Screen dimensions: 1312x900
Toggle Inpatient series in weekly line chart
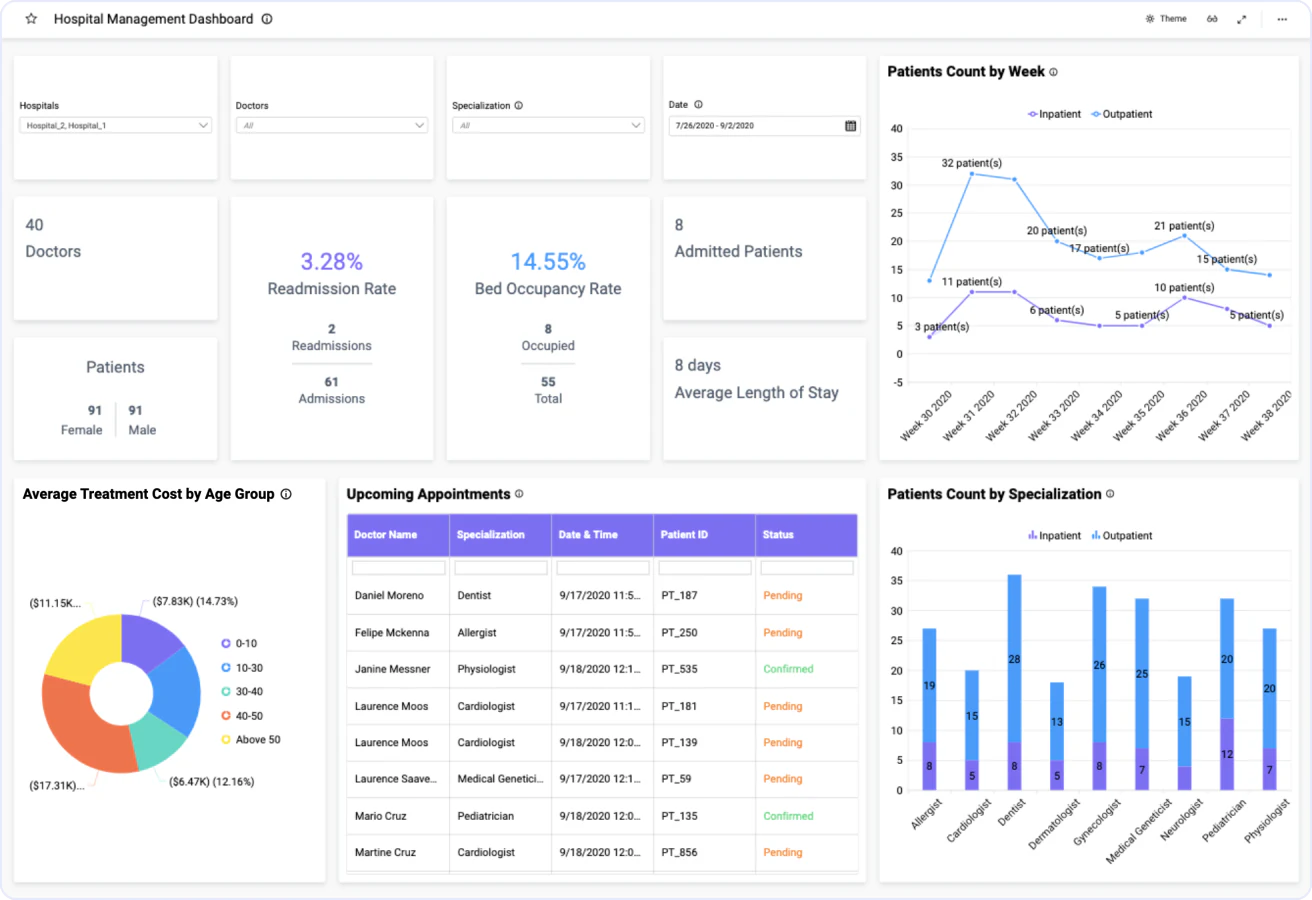1054,114
